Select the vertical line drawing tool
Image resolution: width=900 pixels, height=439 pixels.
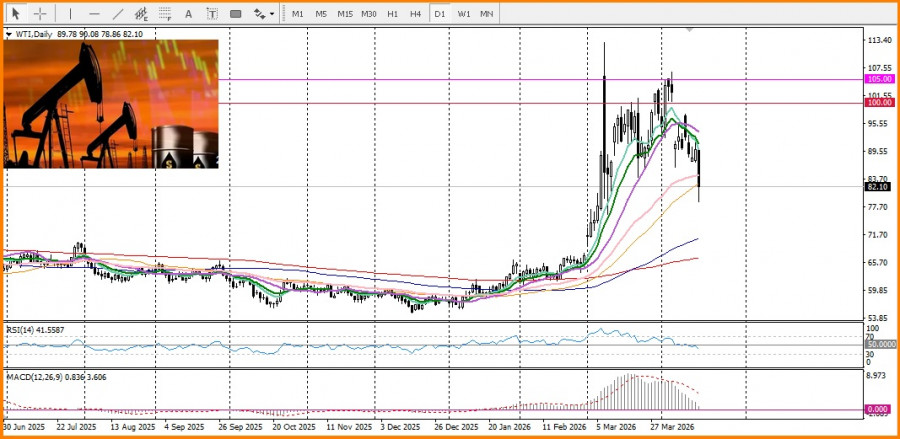click(x=69, y=14)
